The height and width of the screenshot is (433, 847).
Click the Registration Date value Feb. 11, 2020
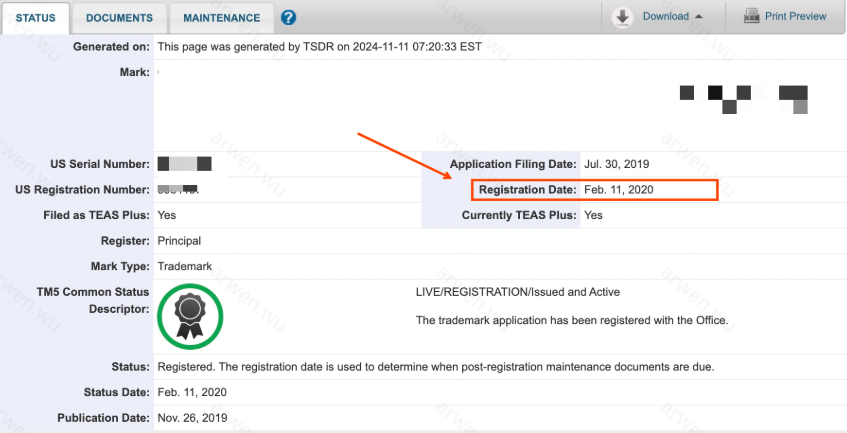[x=619, y=189]
